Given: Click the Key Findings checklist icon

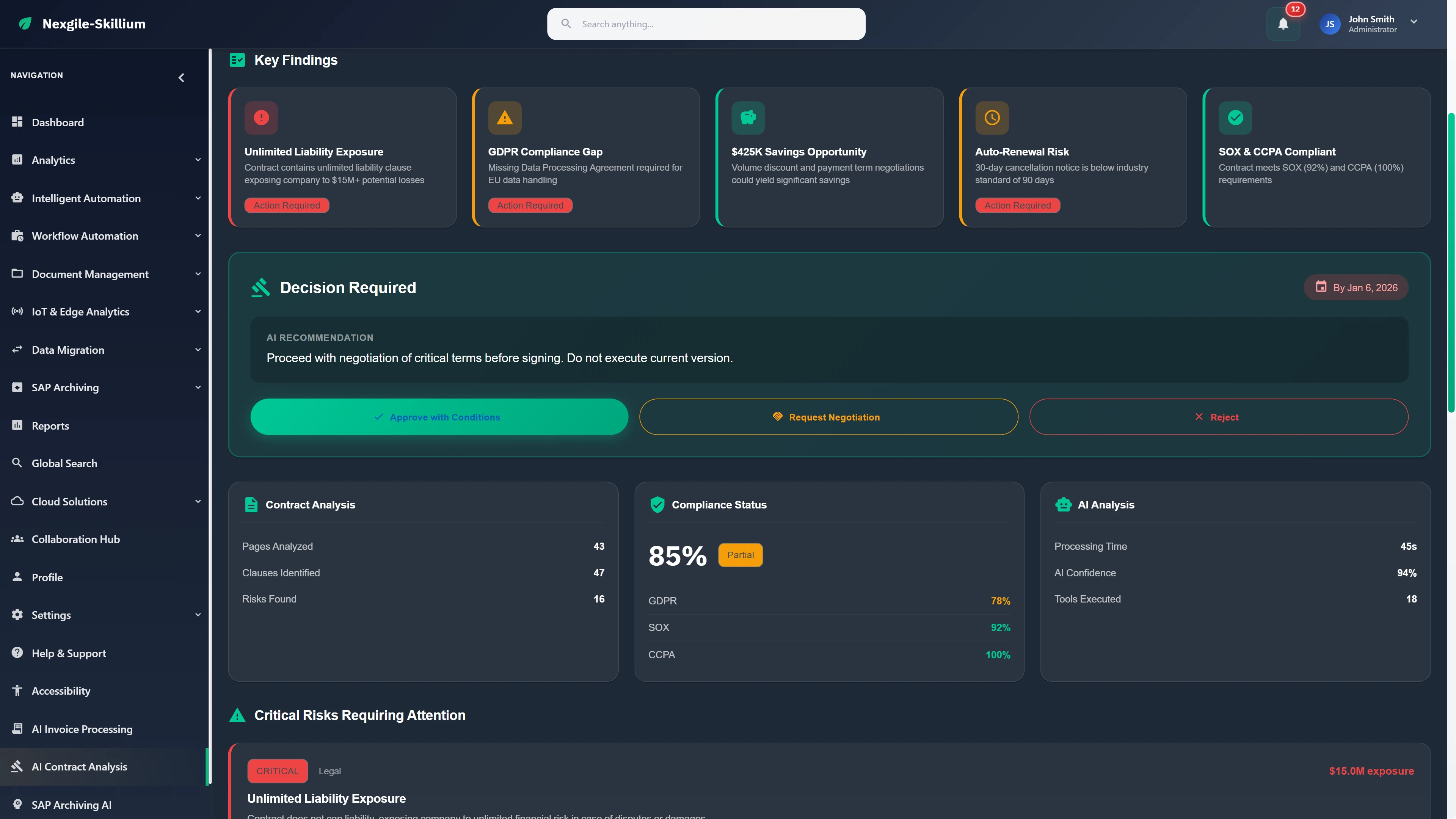Looking at the screenshot, I should [x=237, y=60].
